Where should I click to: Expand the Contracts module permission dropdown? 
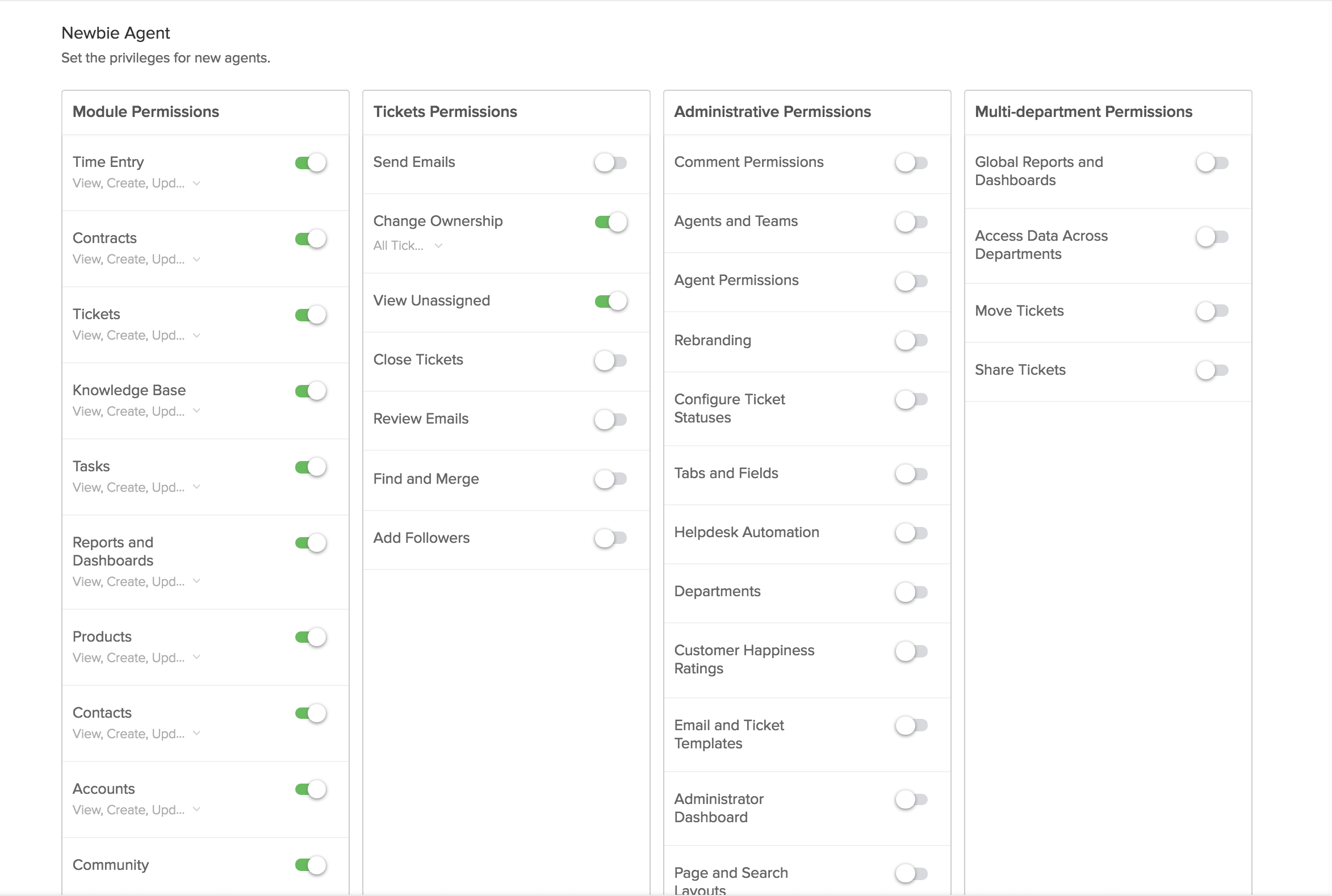(197, 260)
